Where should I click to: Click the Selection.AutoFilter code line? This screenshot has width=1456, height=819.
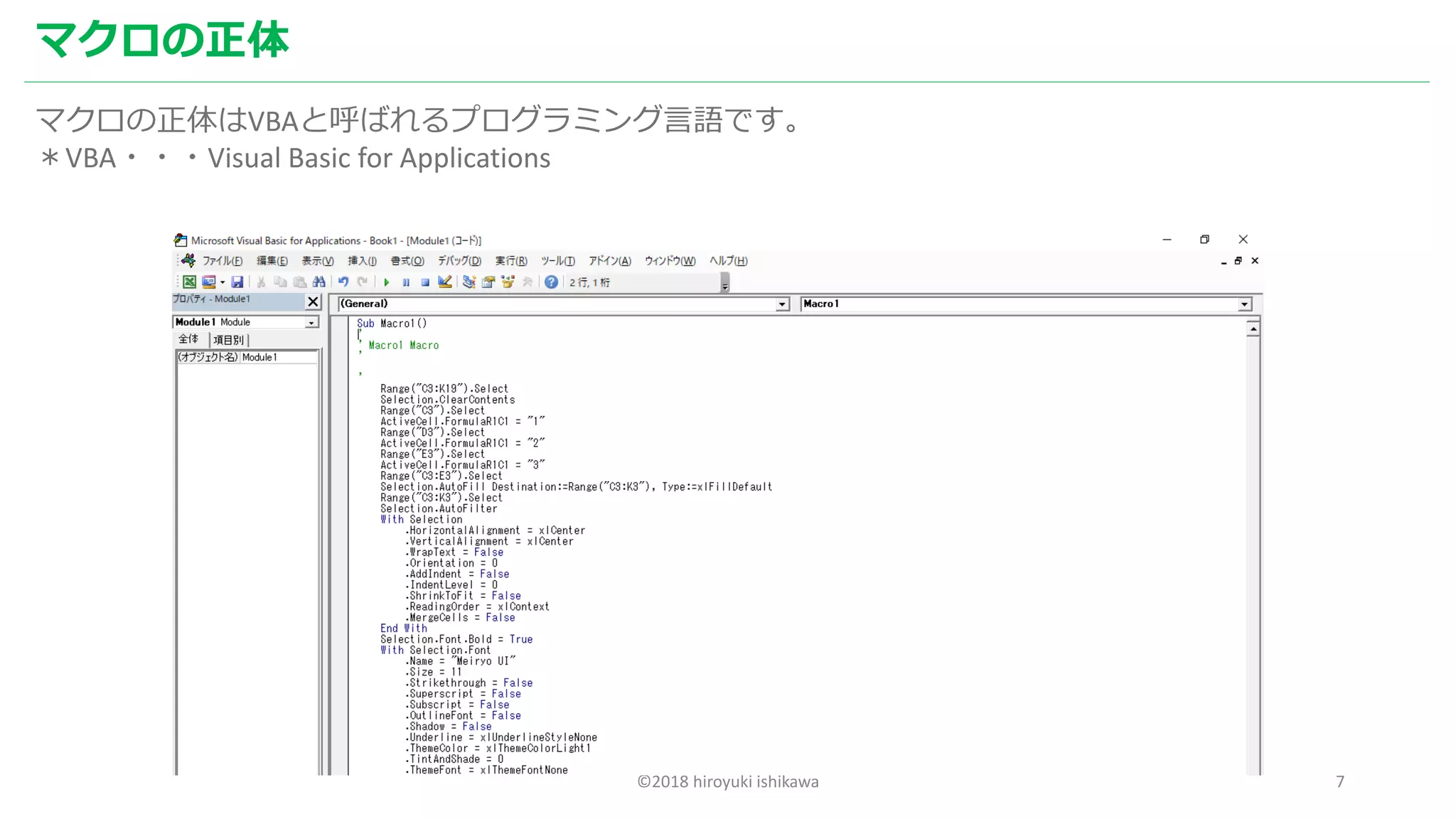pos(439,508)
